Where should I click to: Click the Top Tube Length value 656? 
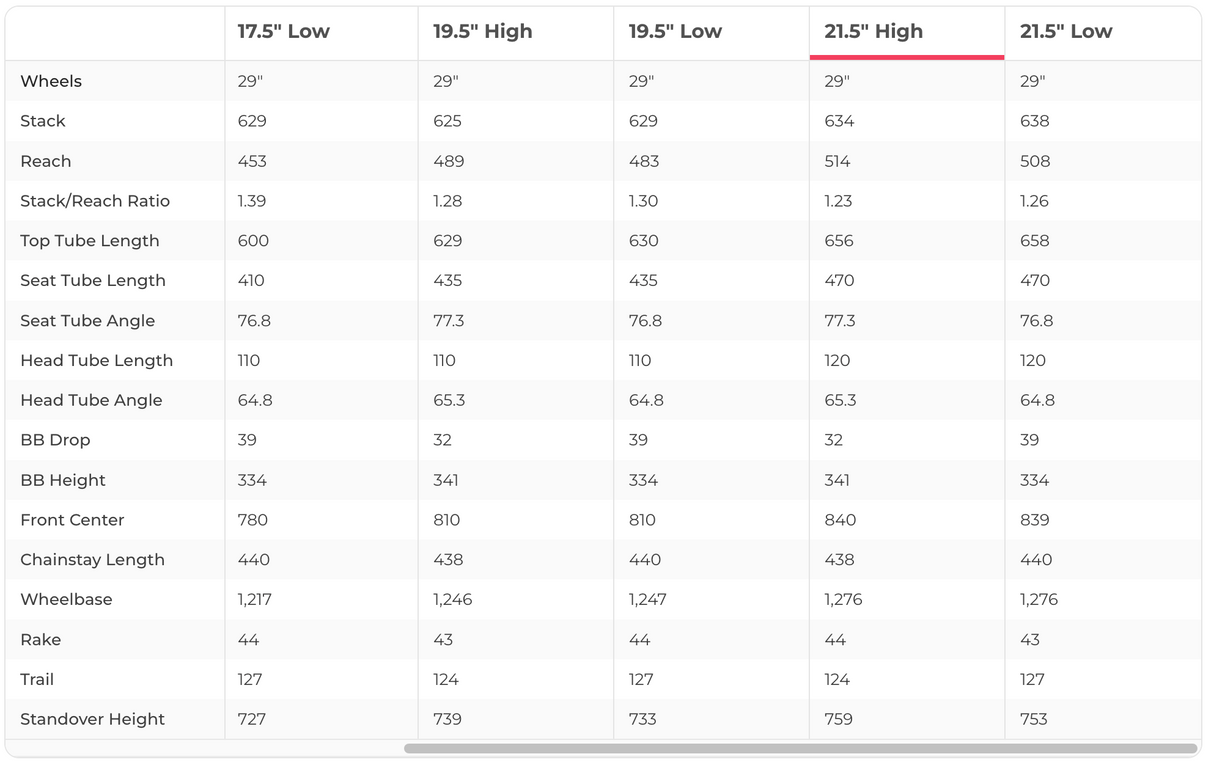(x=839, y=241)
